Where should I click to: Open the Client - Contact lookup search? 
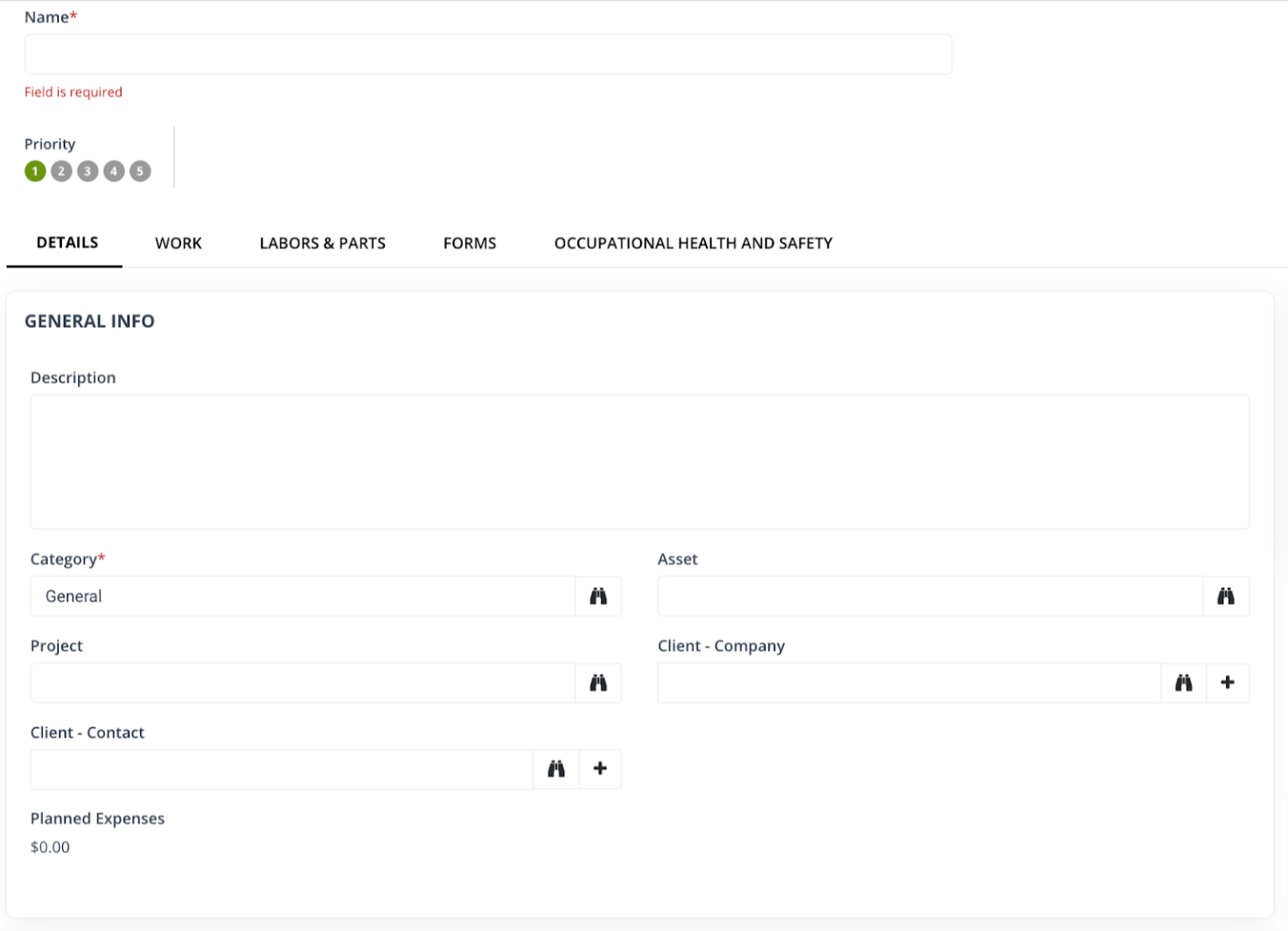tap(556, 768)
